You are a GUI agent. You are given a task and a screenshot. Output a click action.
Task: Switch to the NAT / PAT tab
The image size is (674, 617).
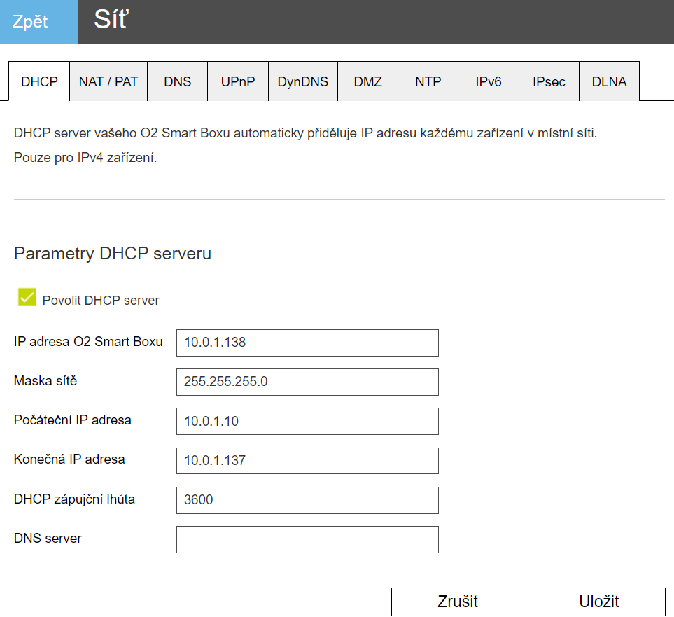click(108, 82)
